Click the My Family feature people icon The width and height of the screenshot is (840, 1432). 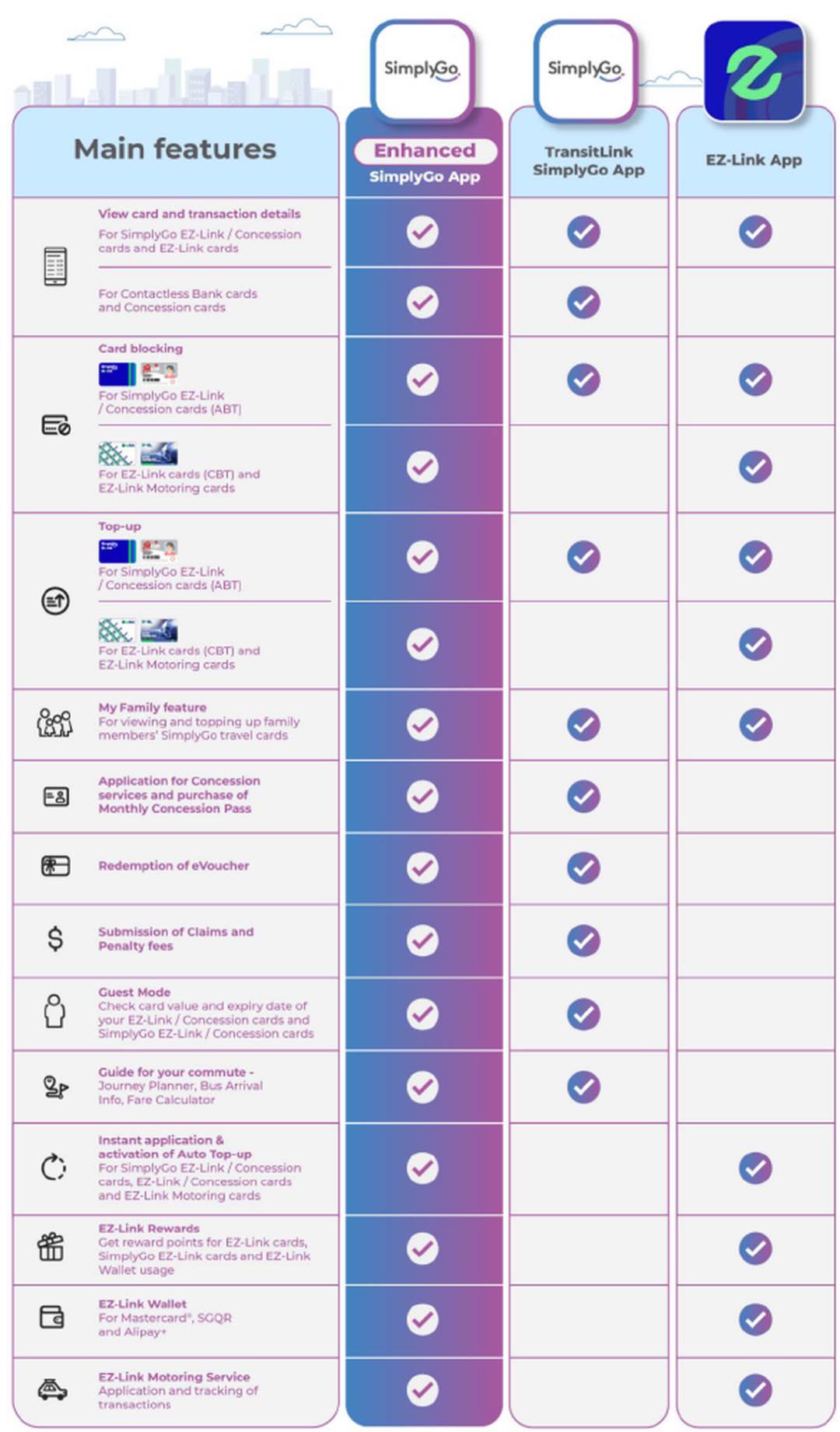54,723
